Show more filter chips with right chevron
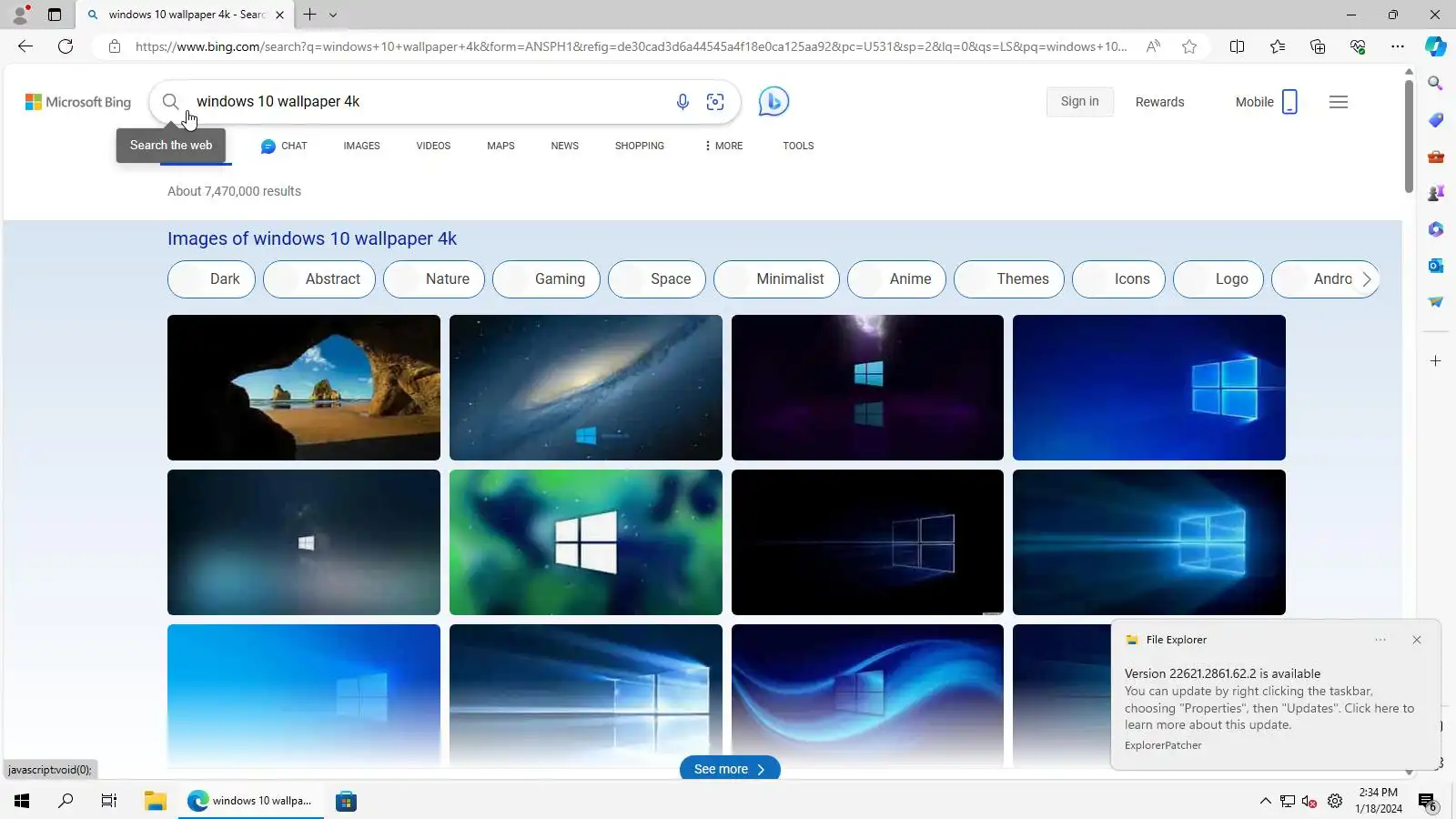Viewport: 1456px width, 819px height. point(1366,279)
